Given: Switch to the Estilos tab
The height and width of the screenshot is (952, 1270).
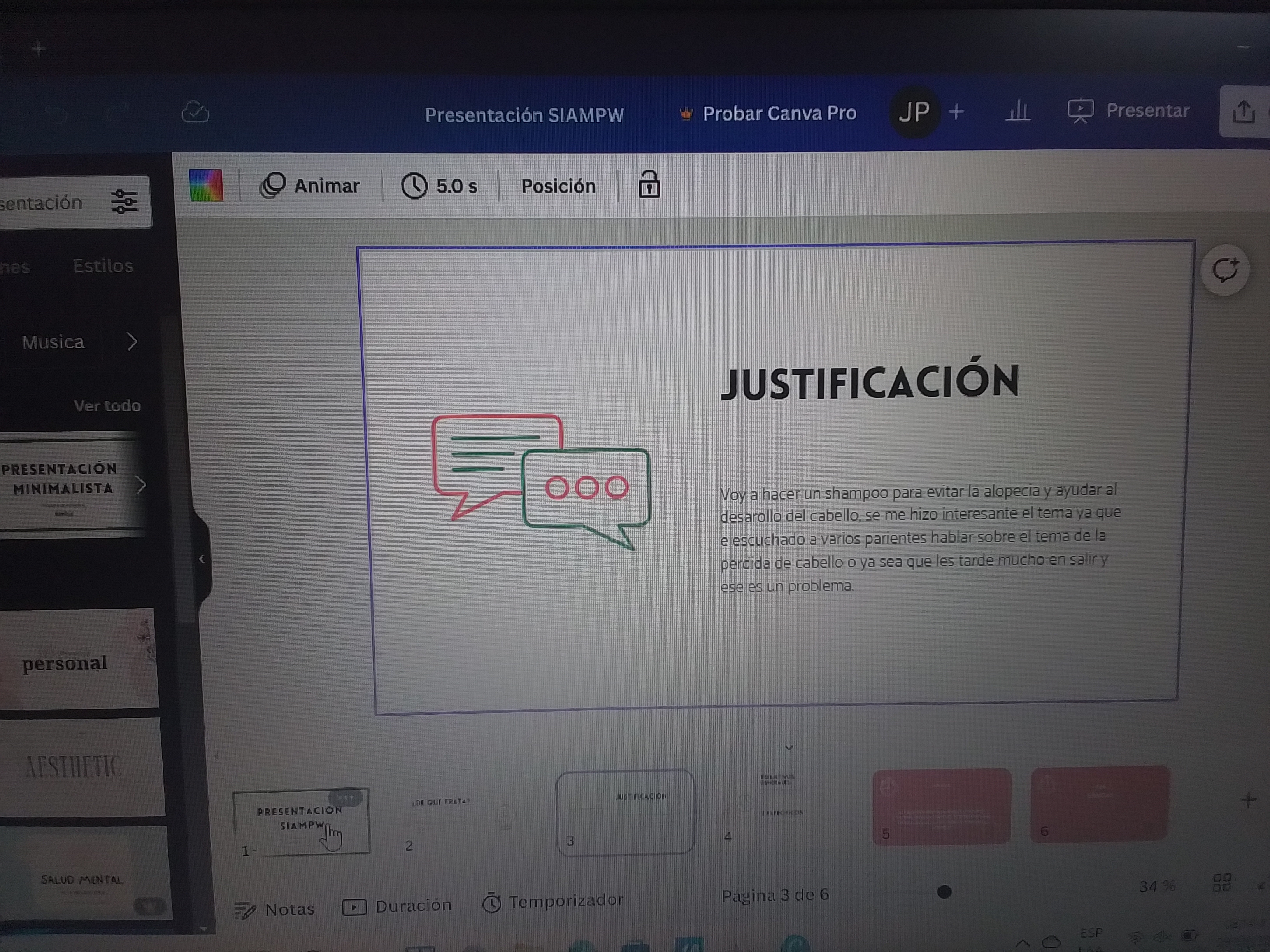Looking at the screenshot, I should [103, 266].
